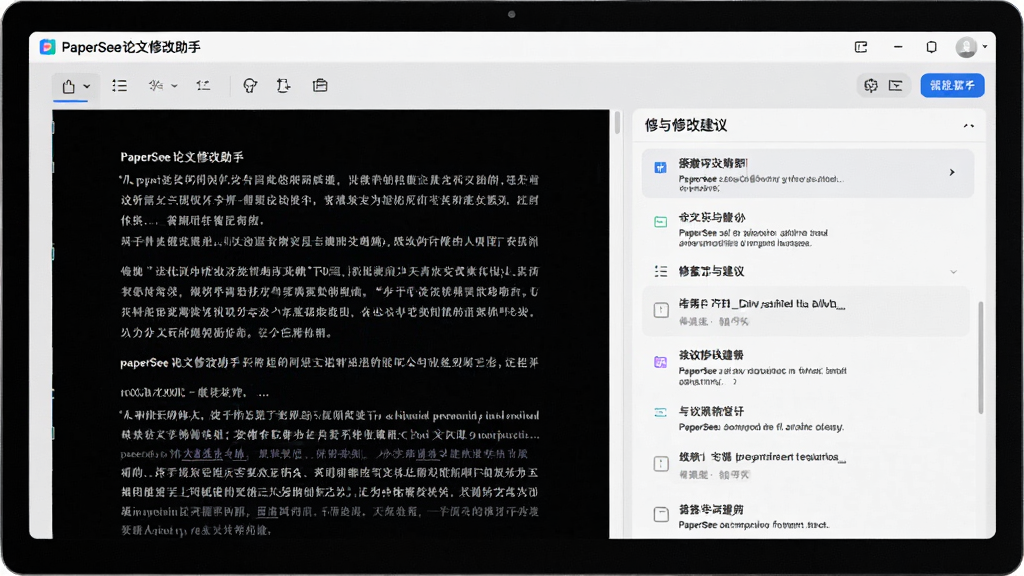Click the underlined link text in document paragraph
Image resolution: width=1024 pixels, height=576 pixels.
pos(214,453)
